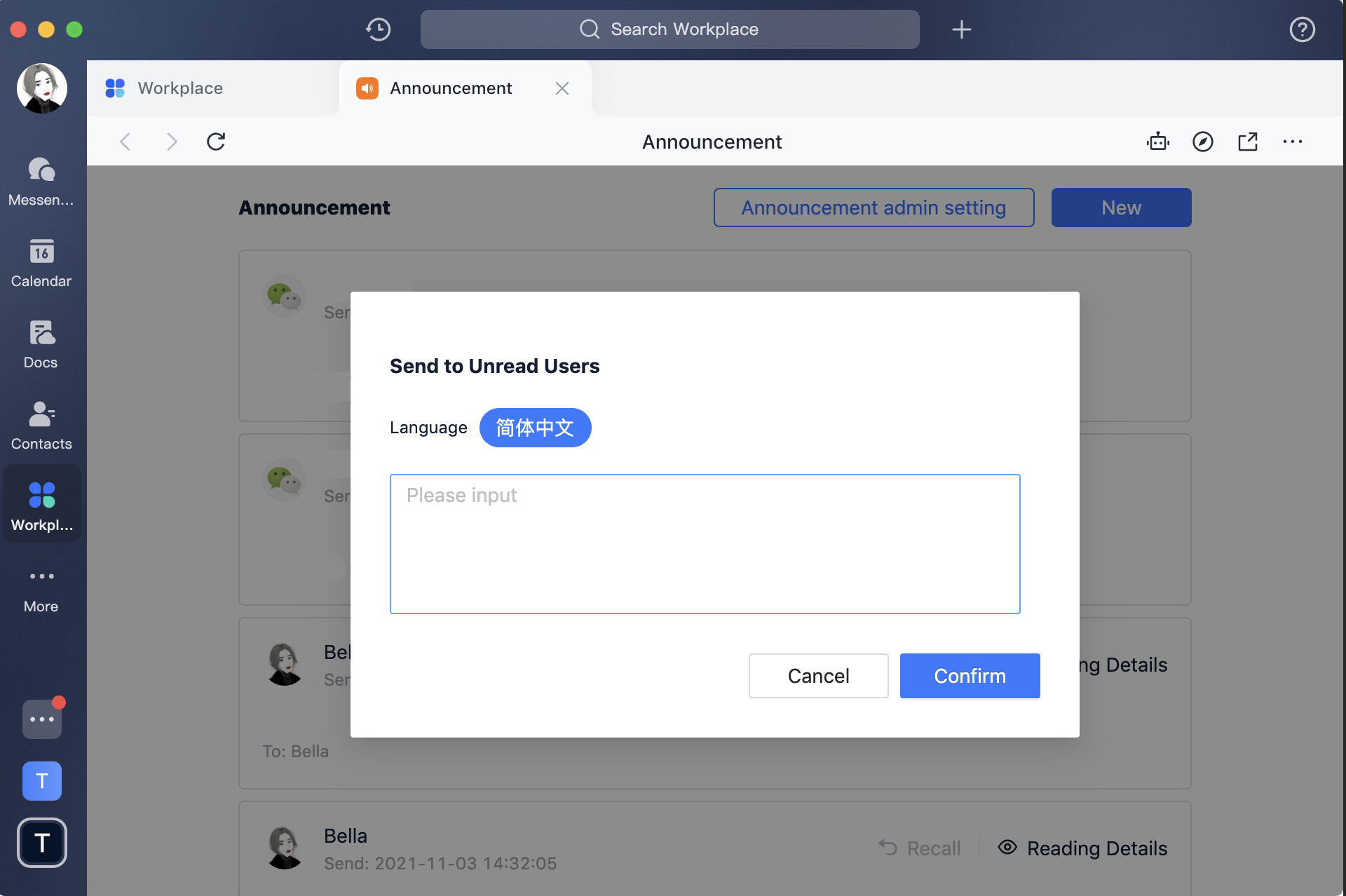
Task: Open Announcement admin setting
Action: 873,208
